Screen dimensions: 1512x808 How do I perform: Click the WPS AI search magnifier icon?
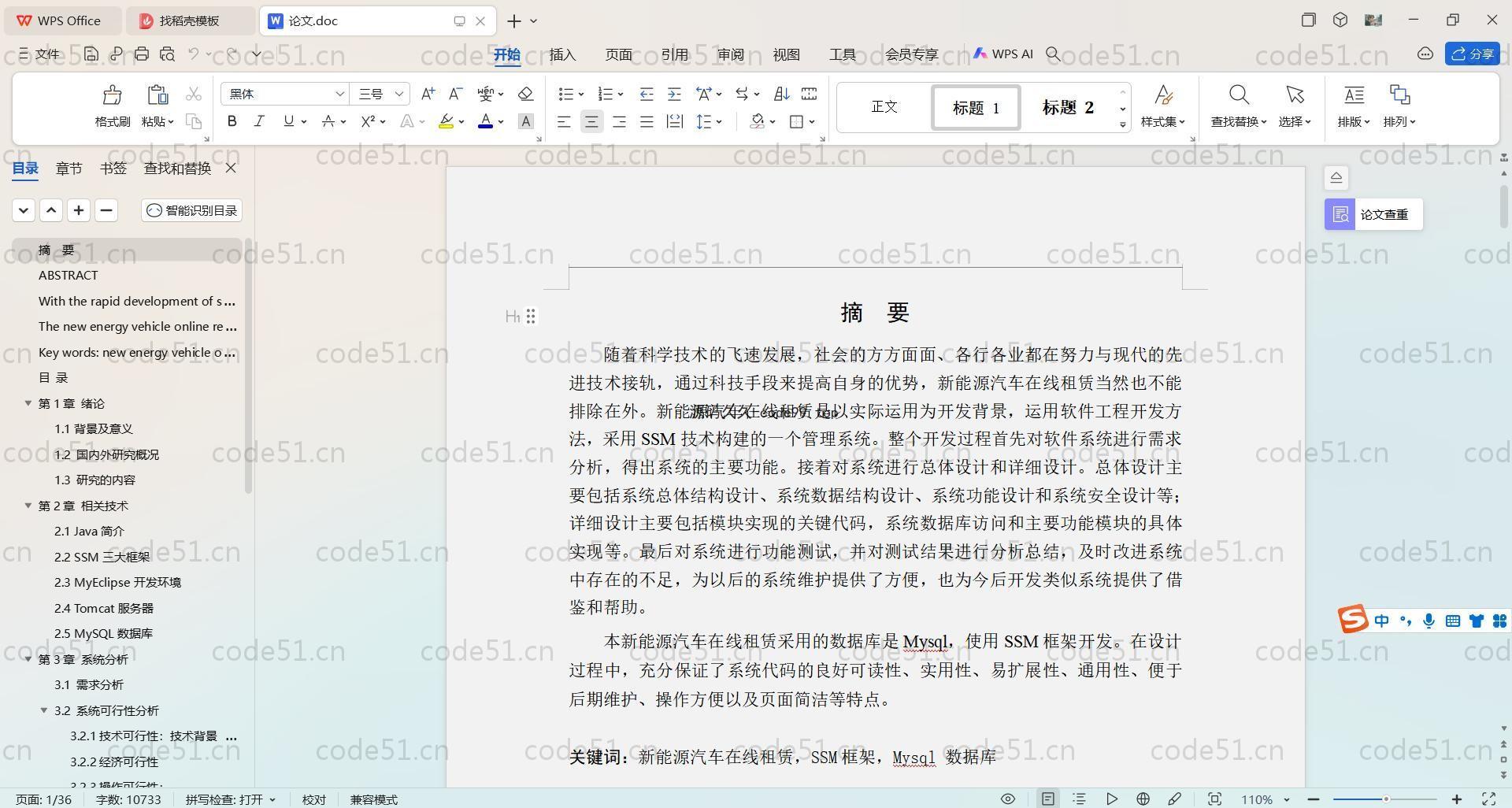tap(1053, 54)
